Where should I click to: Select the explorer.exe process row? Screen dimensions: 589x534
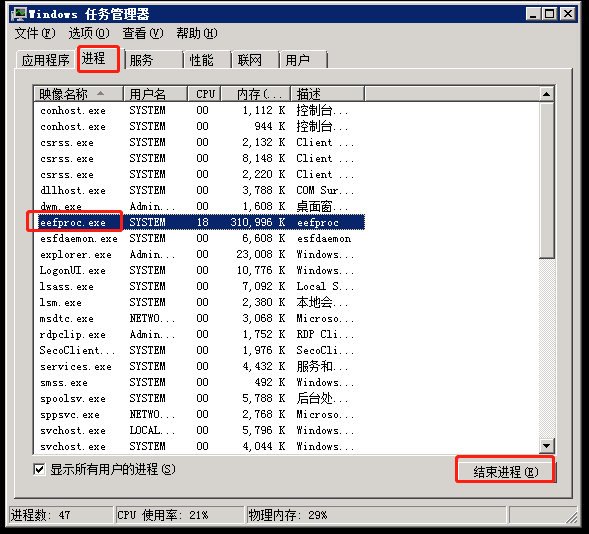coord(199,255)
